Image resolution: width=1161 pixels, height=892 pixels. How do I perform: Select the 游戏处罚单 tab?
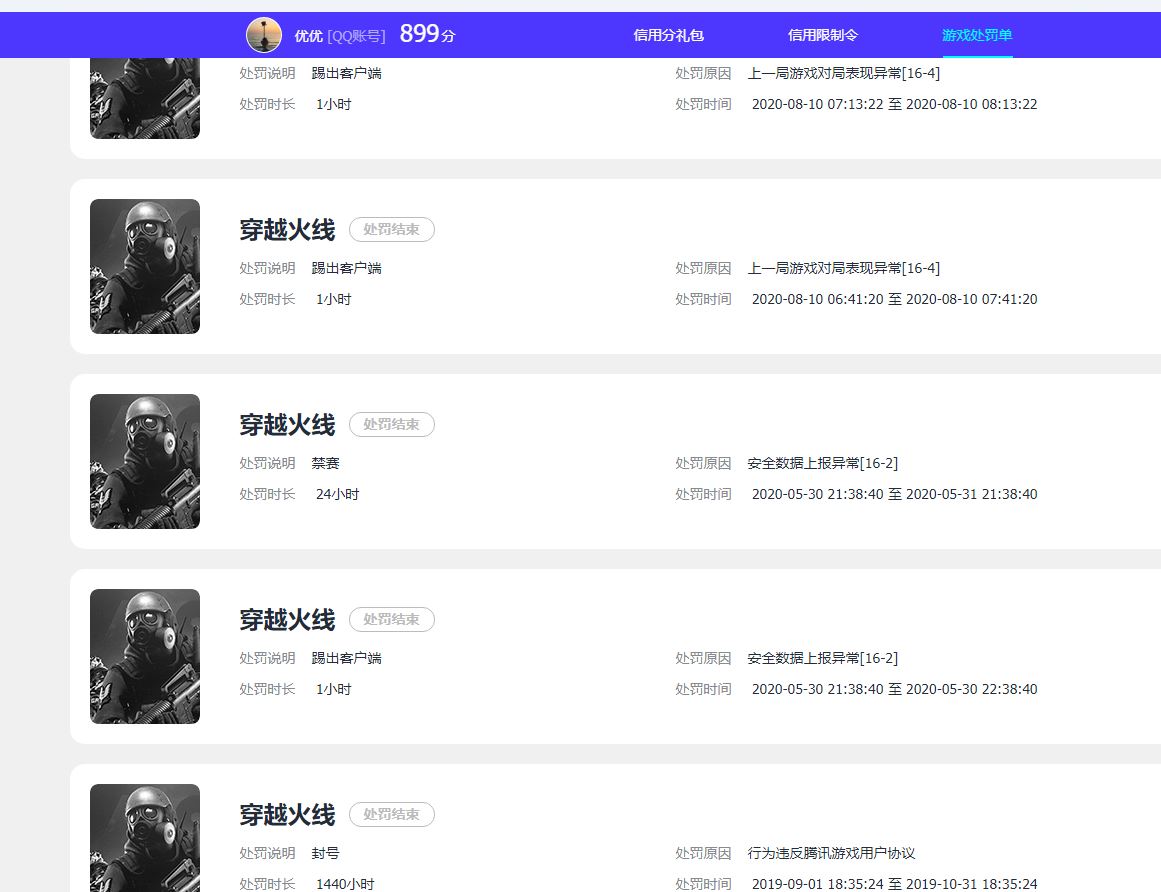click(x=977, y=35)
